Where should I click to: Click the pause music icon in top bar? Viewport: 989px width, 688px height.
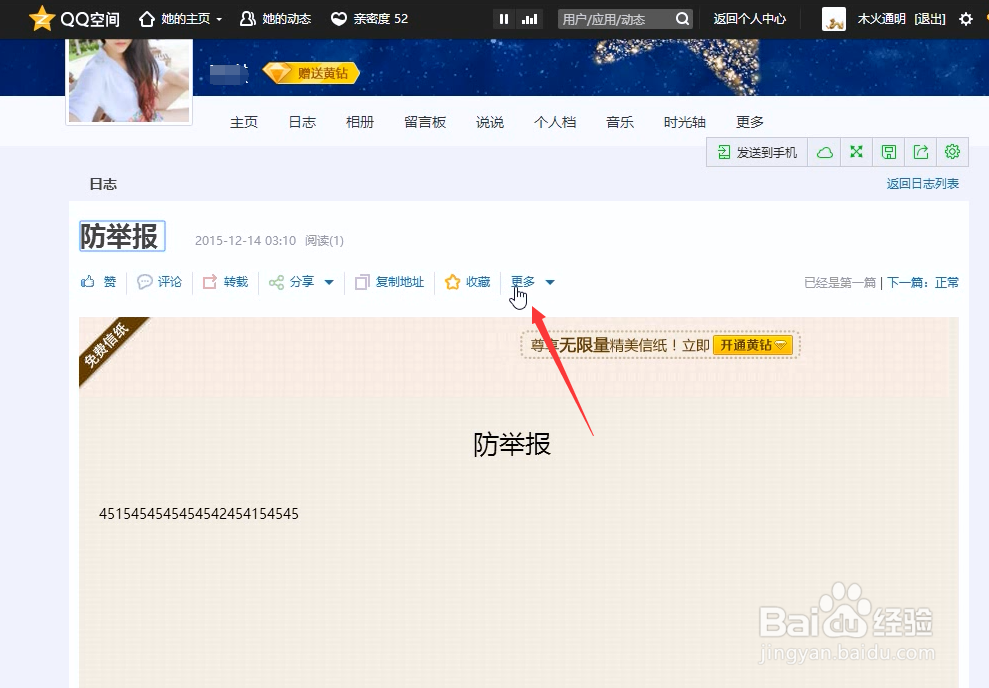(503, 18)
